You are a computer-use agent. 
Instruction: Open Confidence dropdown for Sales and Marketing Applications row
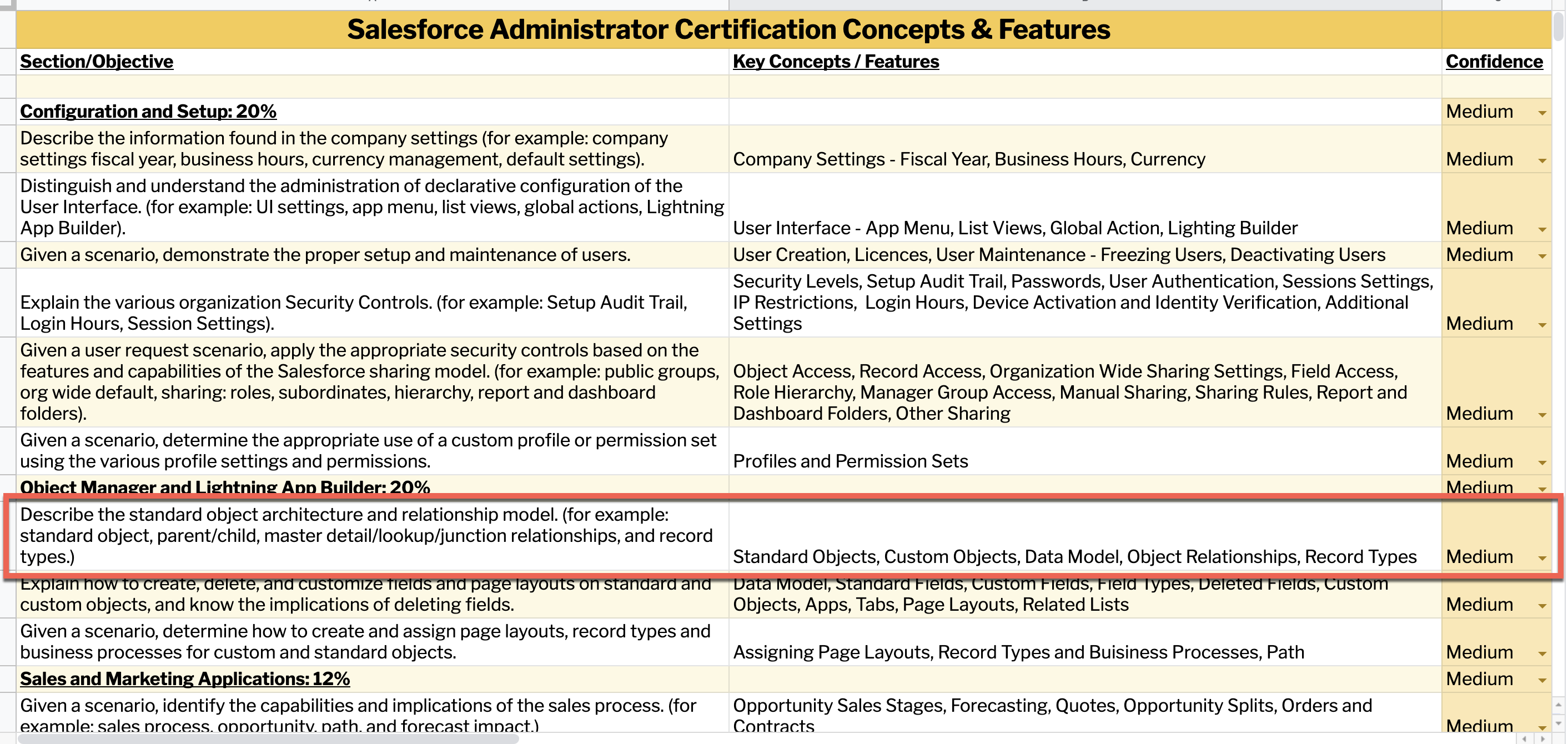coord(1542,681)
